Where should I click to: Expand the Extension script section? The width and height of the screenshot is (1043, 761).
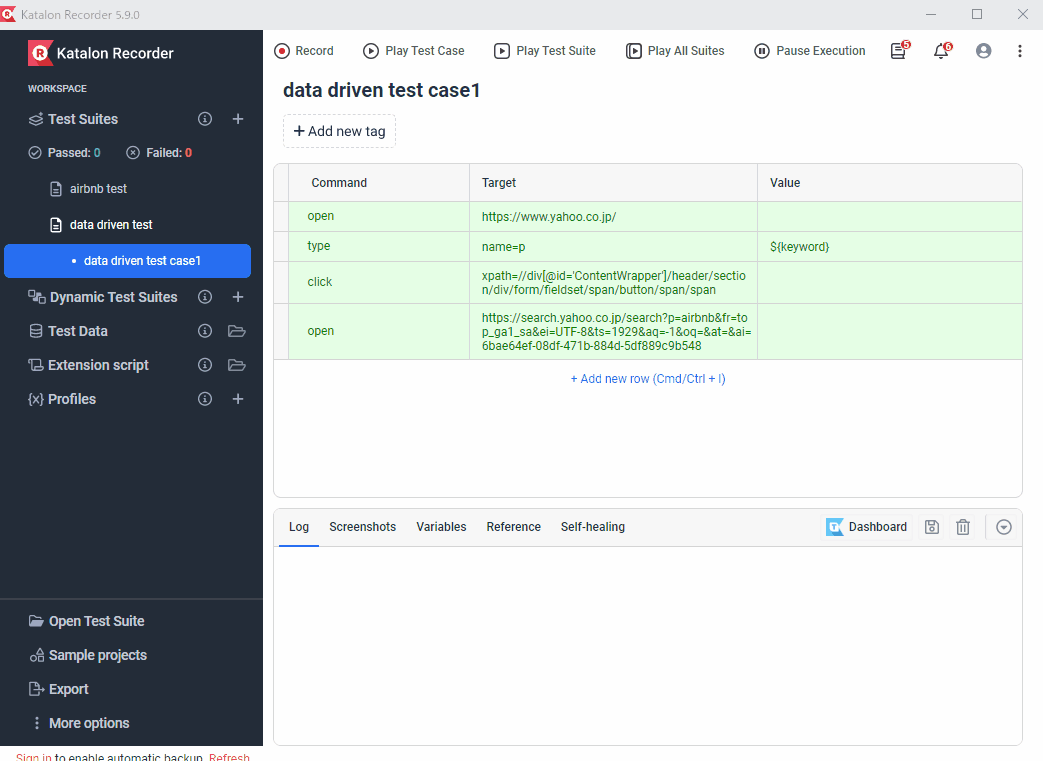pos(98,365)
